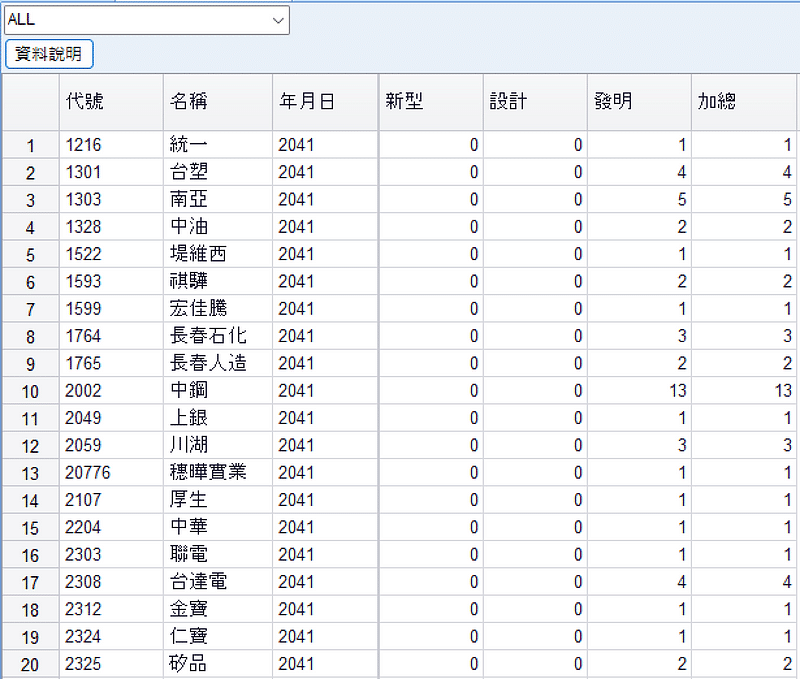Click 設計 value 0 in 台達電 row
This screenshot has width=800, height=679.
pos(535,582)
